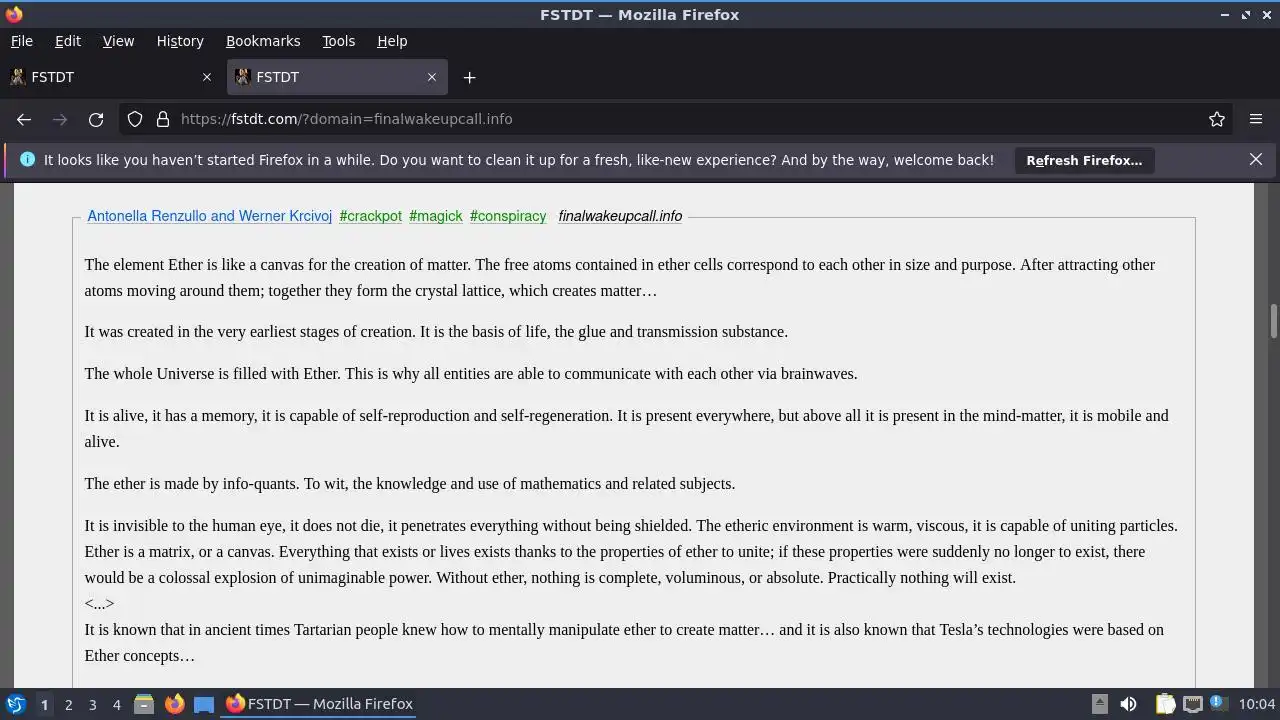1280x720 pixels.
Task: Bookmark this page with the star
Action: (x=1217, y=119)
